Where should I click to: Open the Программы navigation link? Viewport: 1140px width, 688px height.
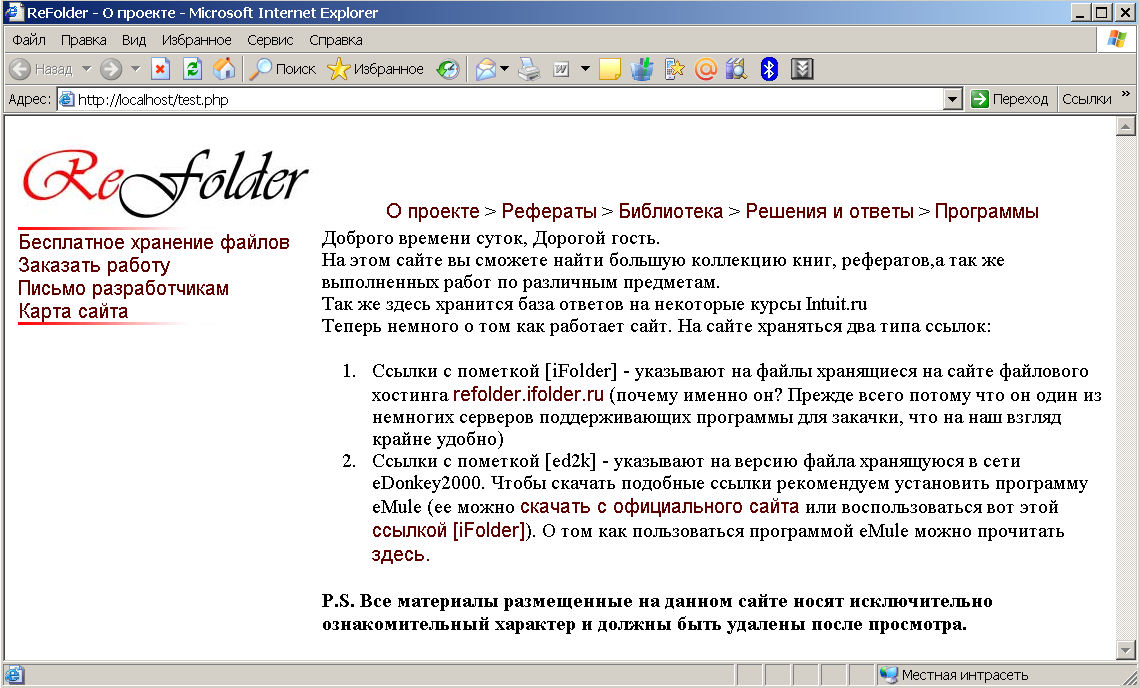[x=987, y=212]
